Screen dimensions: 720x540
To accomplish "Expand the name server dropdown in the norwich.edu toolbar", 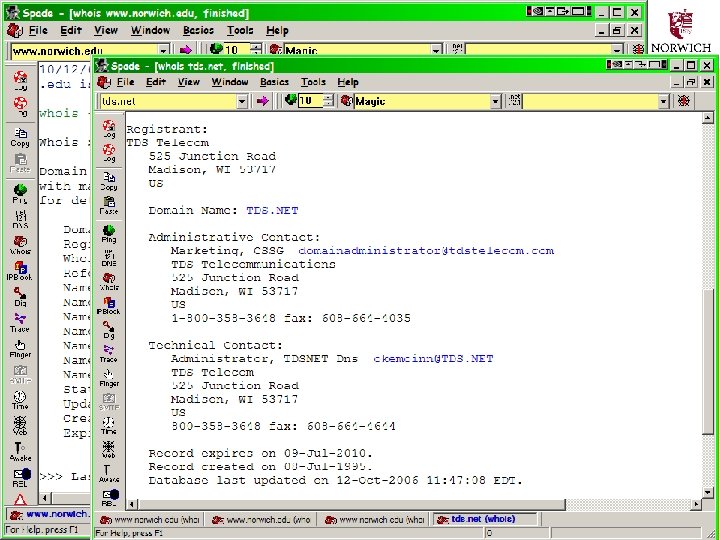I will click(617, 50).
